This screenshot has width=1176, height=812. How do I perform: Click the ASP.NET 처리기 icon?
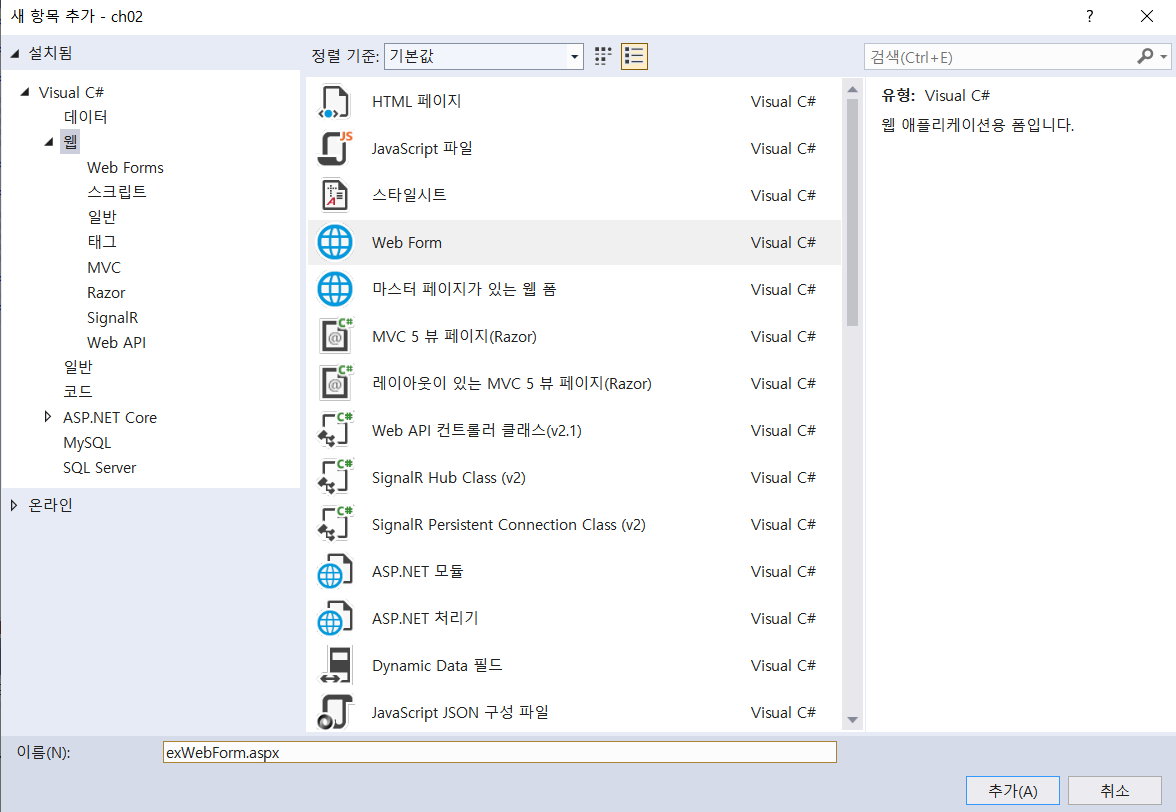[x=334, y=619]
